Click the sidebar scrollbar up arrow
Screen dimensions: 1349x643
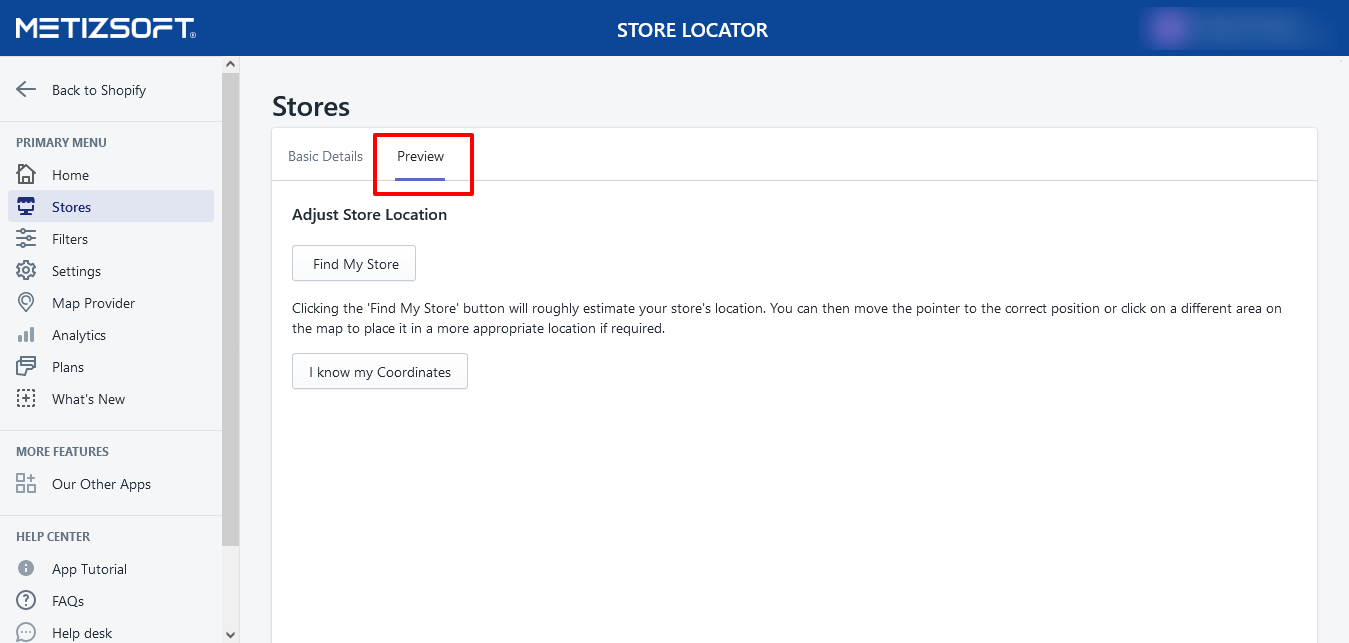pyautogui.click(x=231, y=64)
